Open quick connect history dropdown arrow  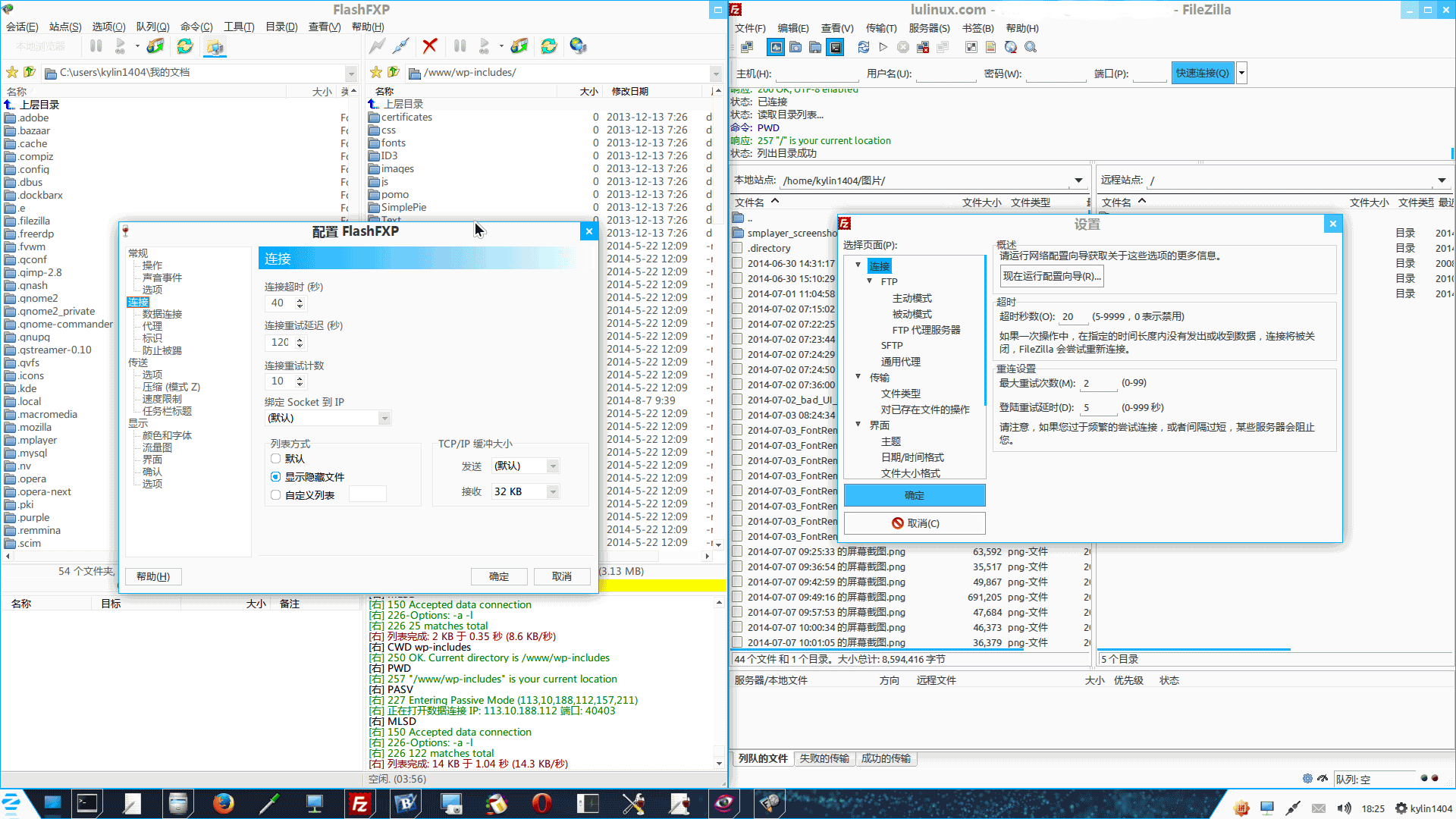click(1241, 73)
